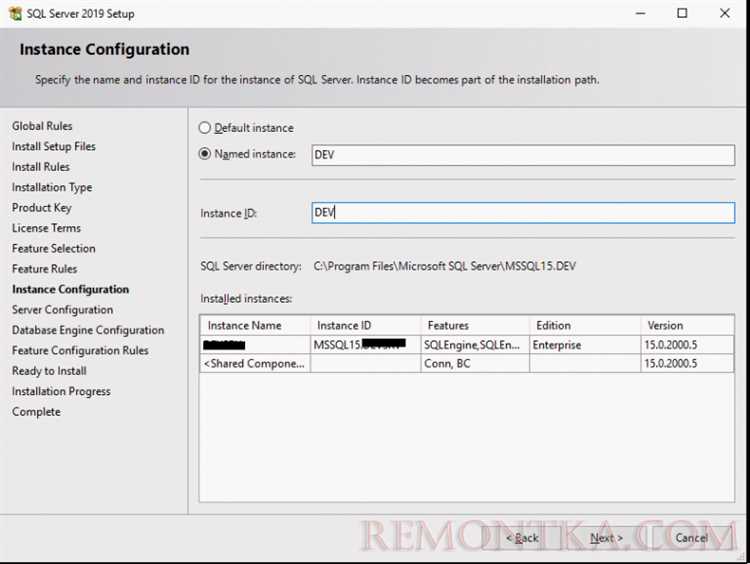Click the Edition column header
Viewport: 750px width, 564px height.
(x=585, y=325)
